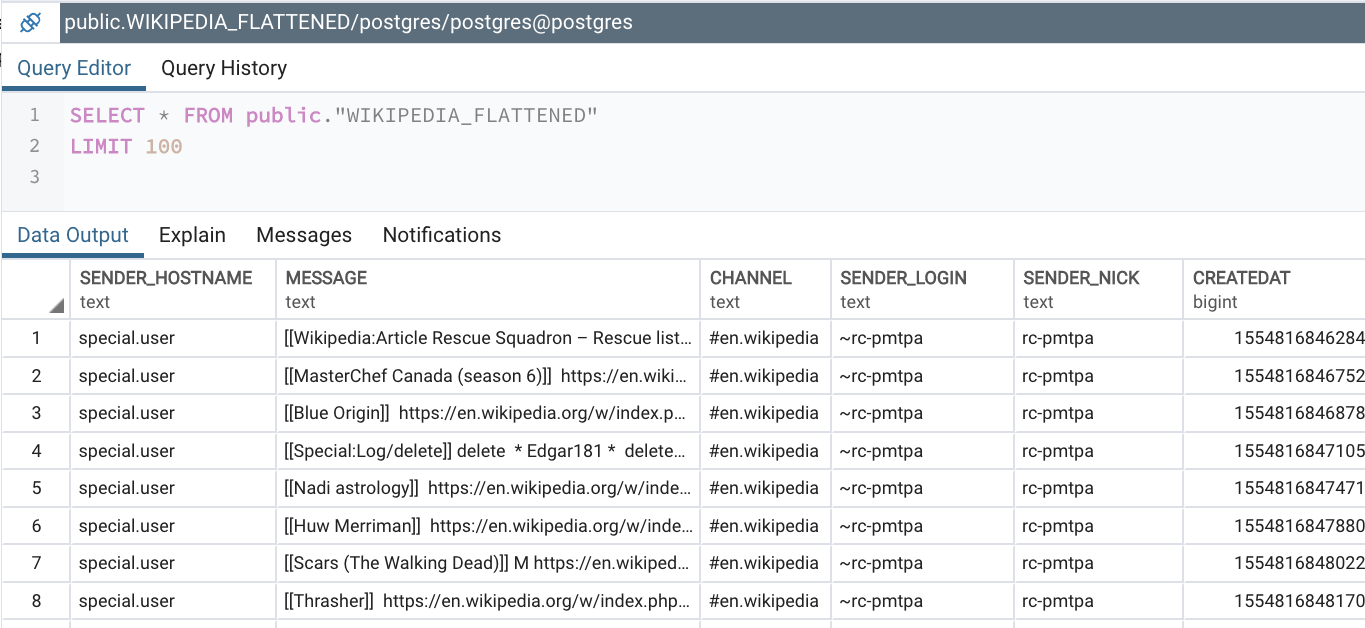Viewport: 1365px width, 628px height.
Task: Click the MESSAGE column header
Action: (488, 290)
